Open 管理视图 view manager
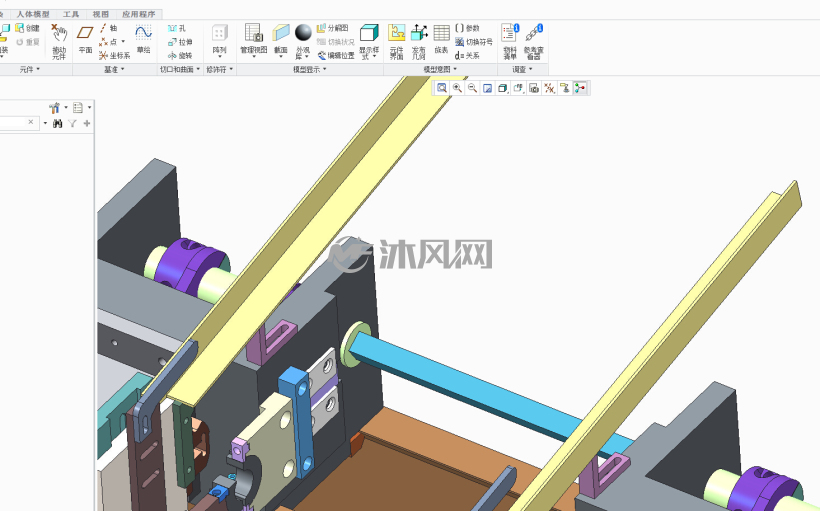 [254, 40]
